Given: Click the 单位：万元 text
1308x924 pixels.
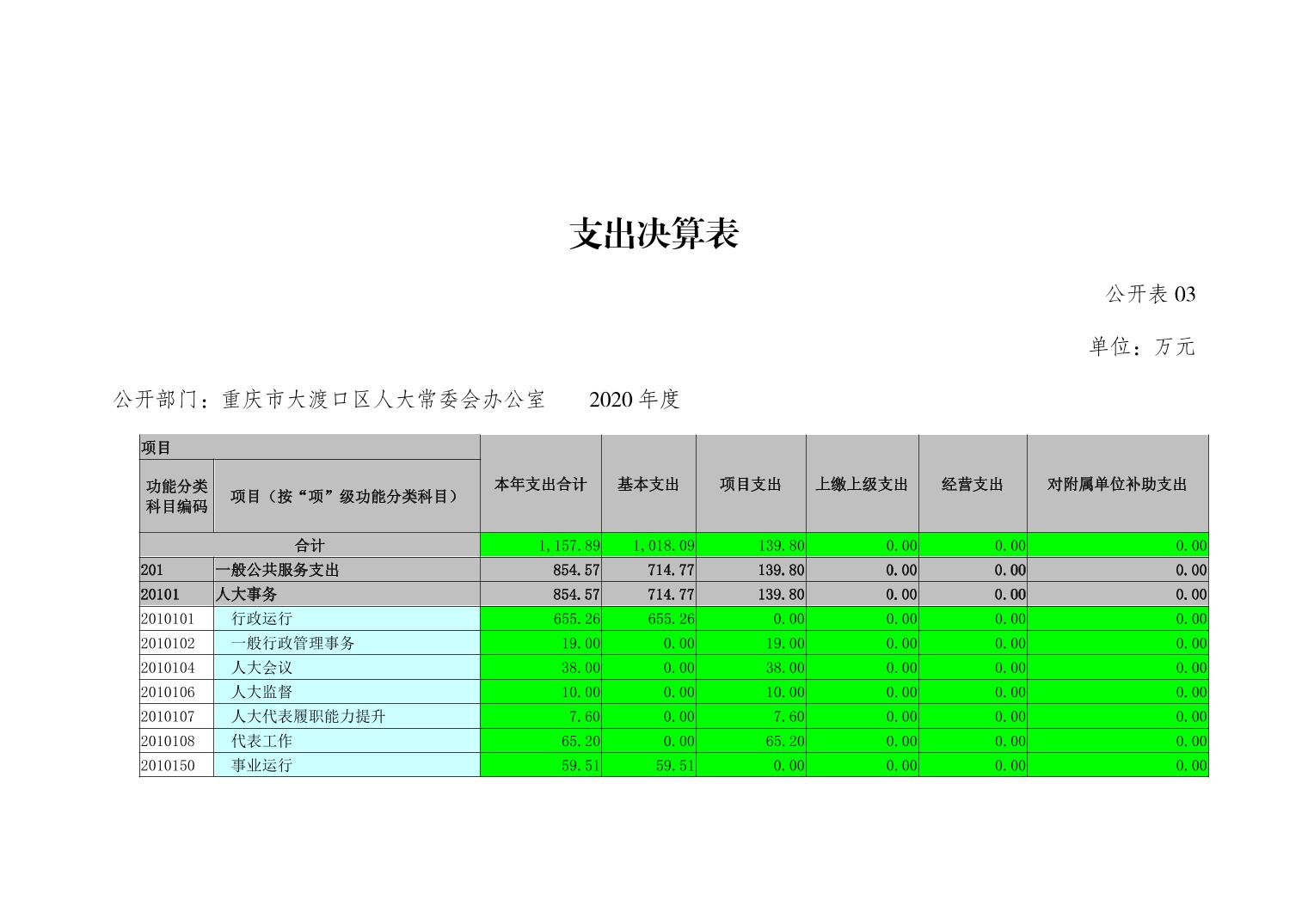Looking at the screenshot, I should pos(1141,347).
